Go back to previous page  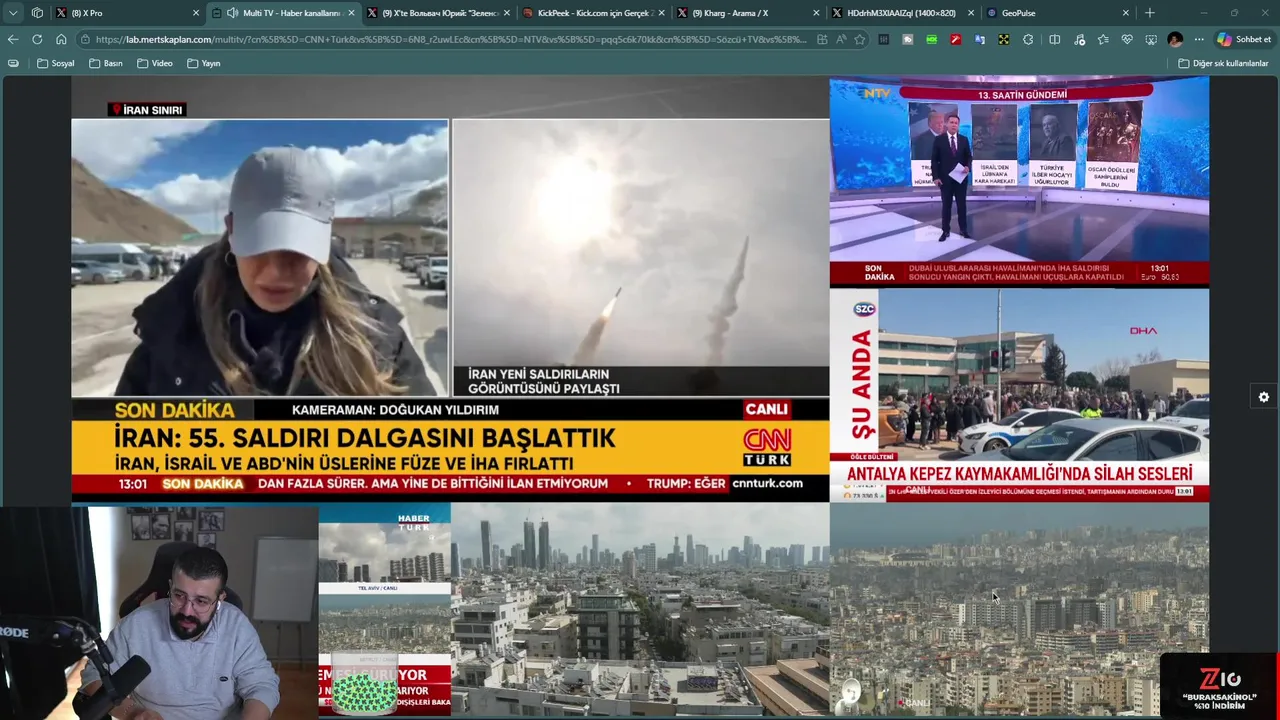click(x=13, y=39)
